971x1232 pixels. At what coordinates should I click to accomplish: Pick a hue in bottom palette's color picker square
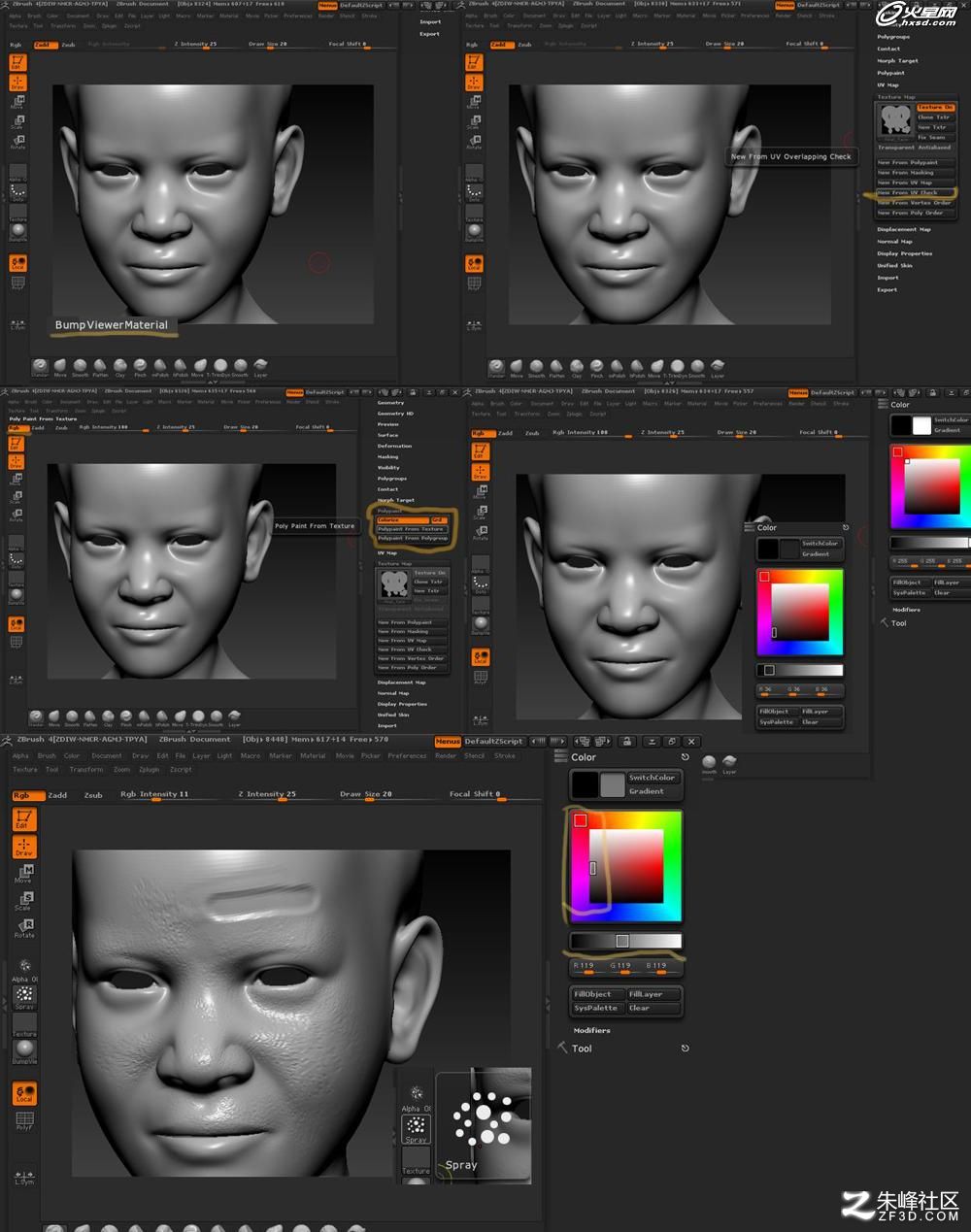pos(626,866)
